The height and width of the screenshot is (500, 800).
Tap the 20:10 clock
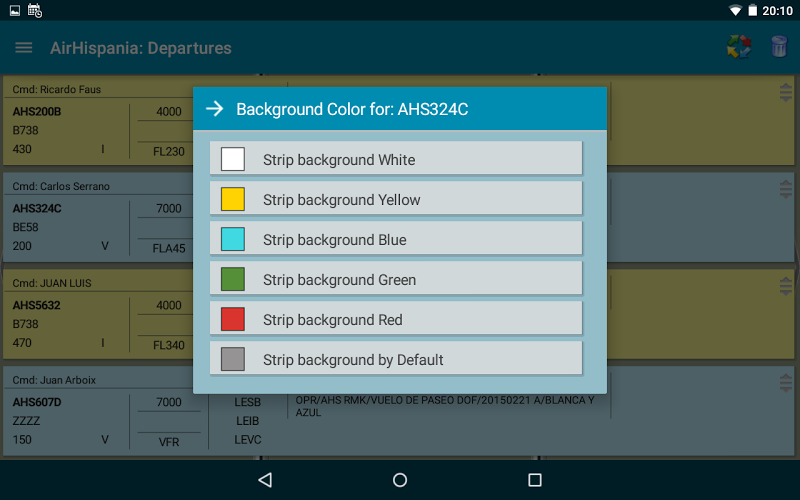778,11
